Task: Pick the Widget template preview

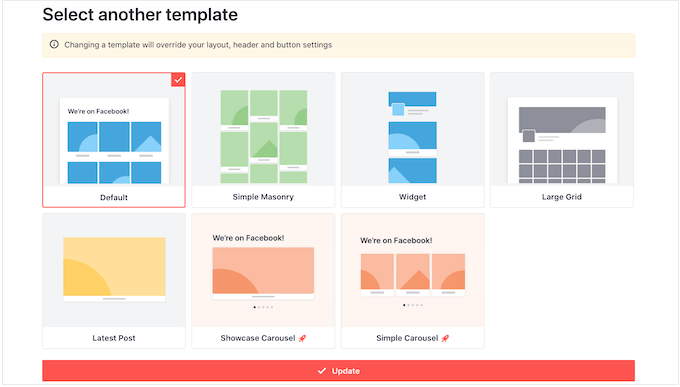Action: [412, 129]
